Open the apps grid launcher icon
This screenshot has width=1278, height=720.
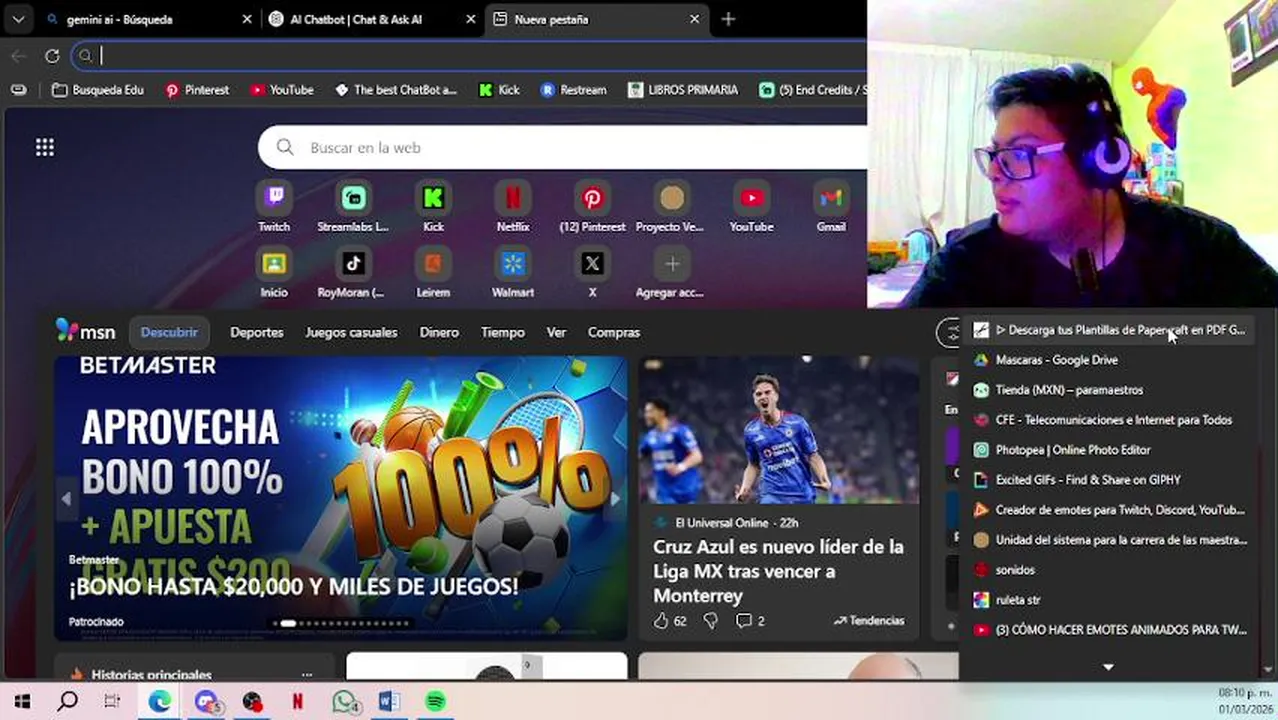pos(45,148)
